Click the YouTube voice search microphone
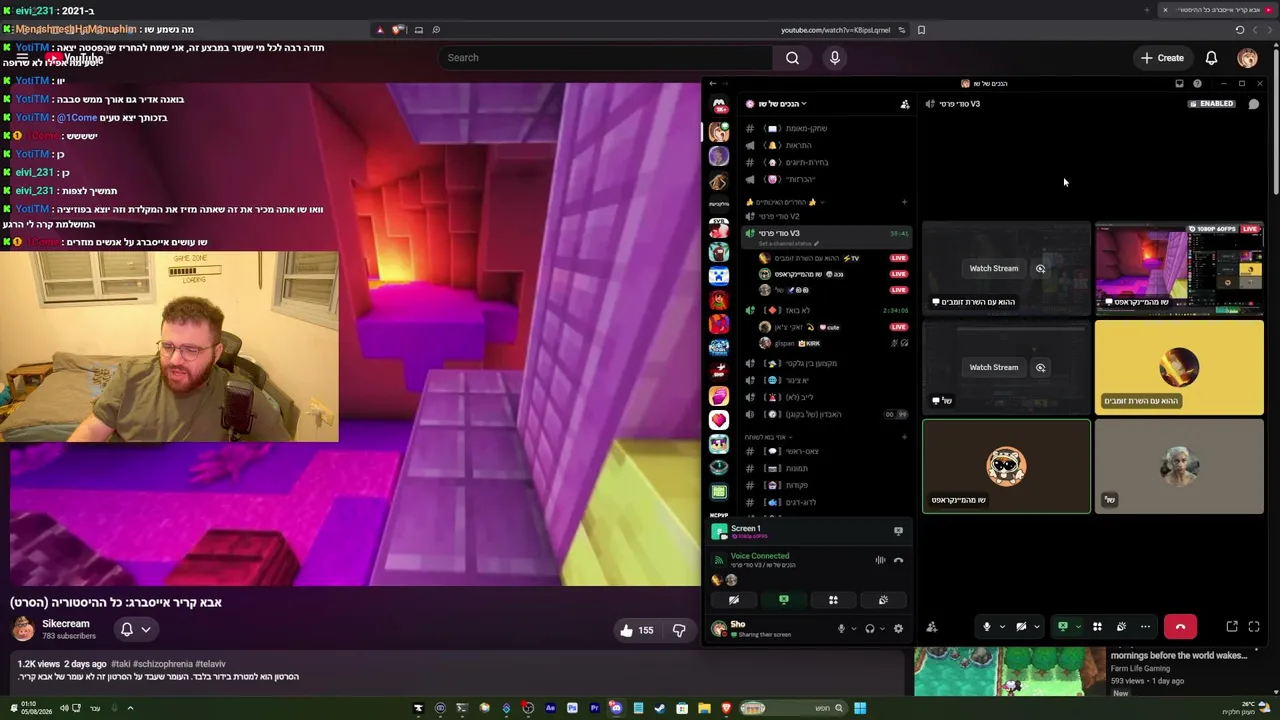This screenshot has width=1280, height=720. [835, 58]
